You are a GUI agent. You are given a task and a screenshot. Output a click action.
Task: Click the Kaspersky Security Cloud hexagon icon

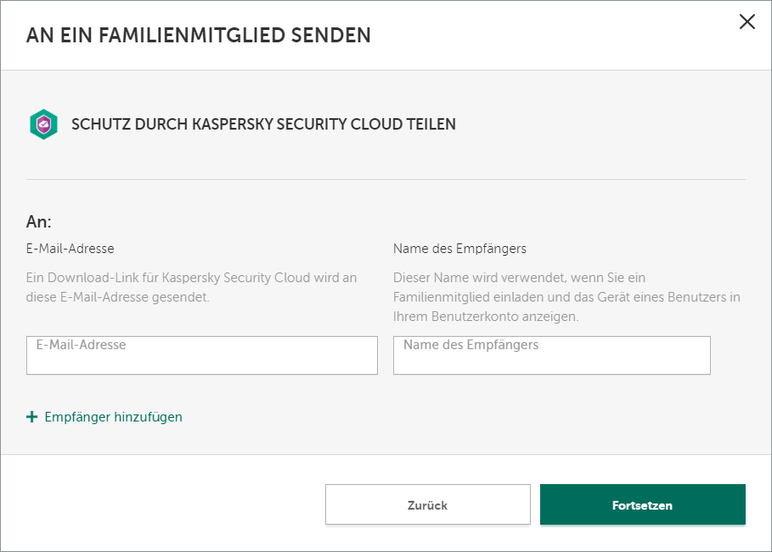[43, 124]
